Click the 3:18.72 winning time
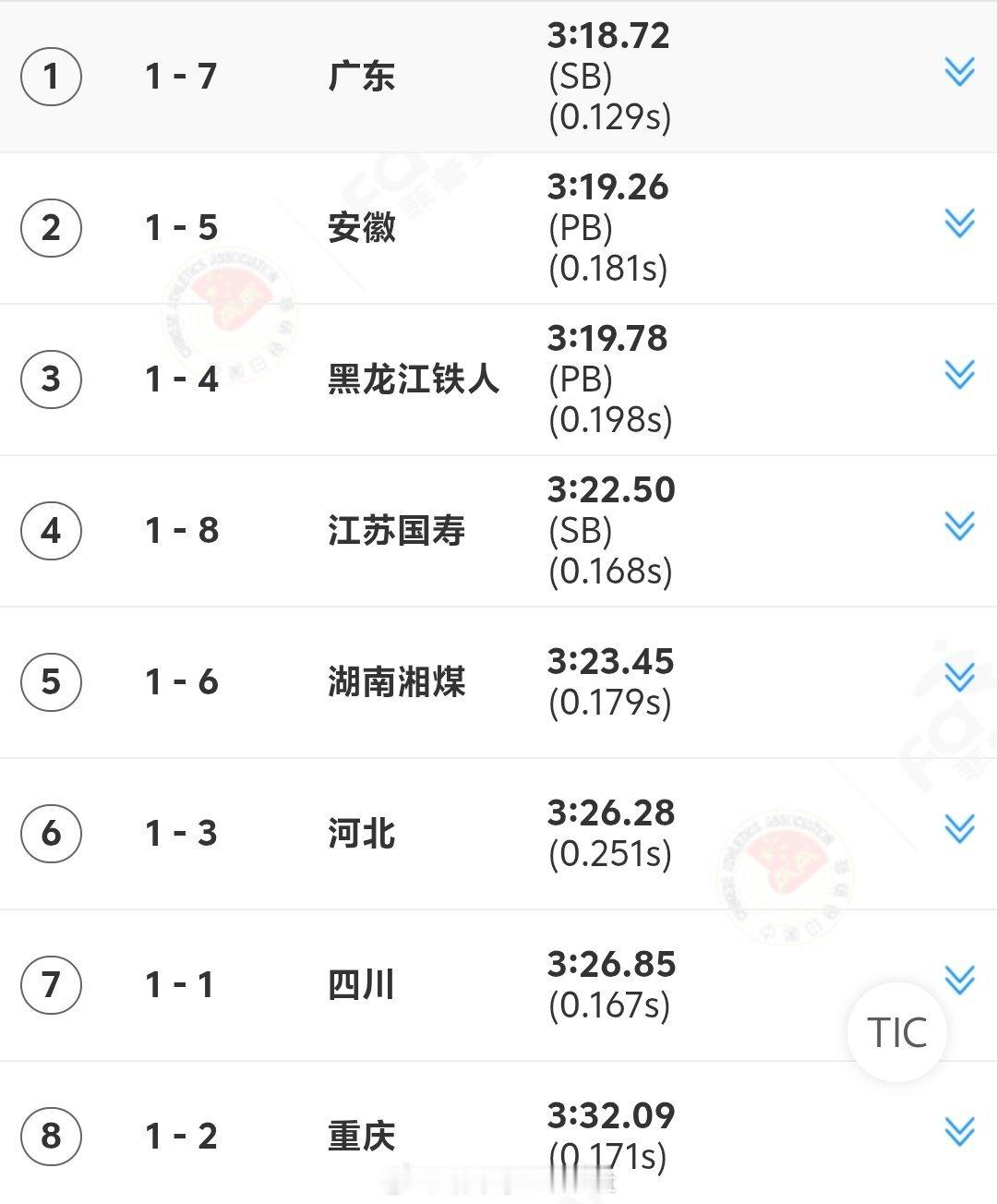Viewport: 997px width, 1204px height. coord(608,36)
